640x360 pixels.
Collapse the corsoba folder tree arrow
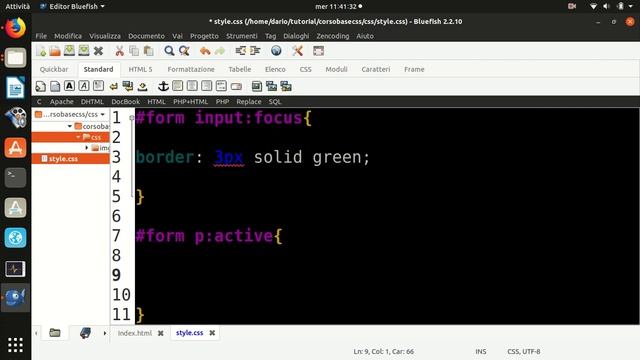70,127
